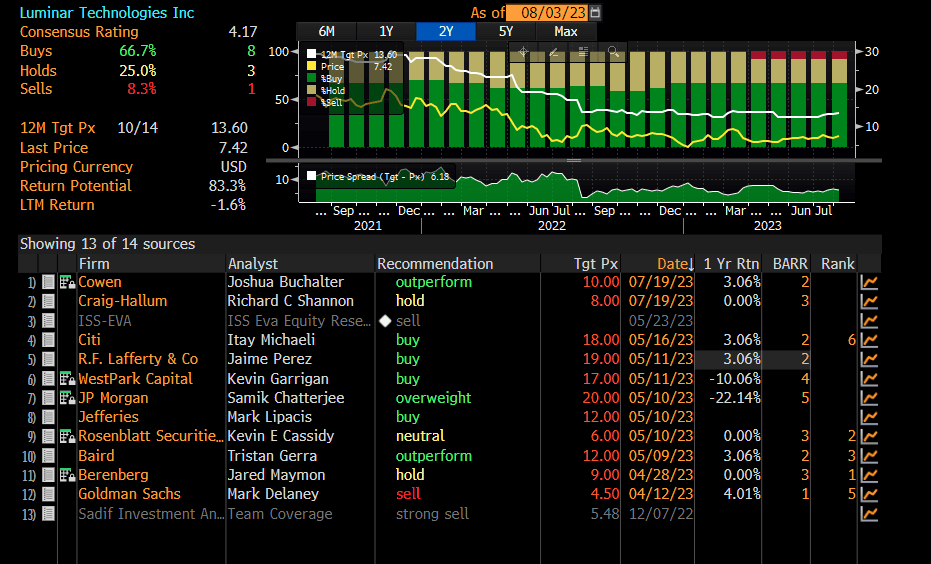Toggle the chart legend list icon
The height and width of the screenshot is (564, 931).
(x=583, y=52)
